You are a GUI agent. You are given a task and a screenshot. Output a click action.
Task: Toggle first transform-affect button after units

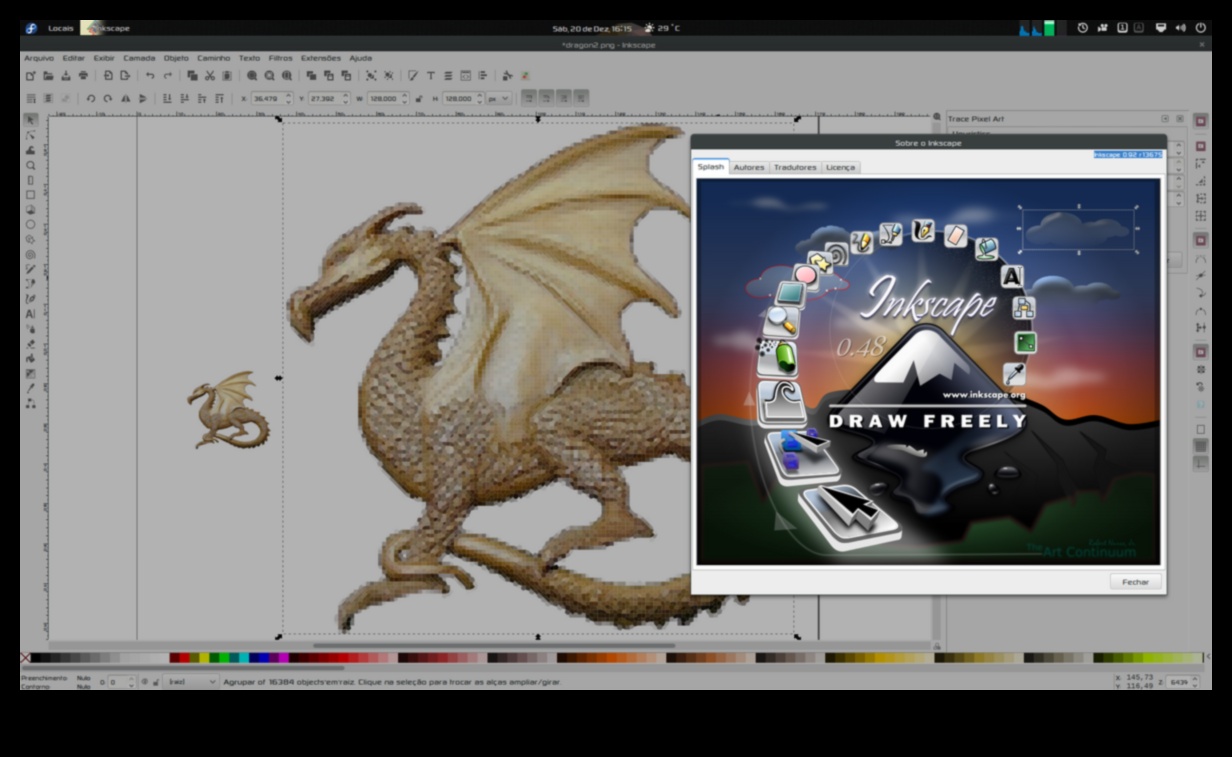[x=529, y=98]
